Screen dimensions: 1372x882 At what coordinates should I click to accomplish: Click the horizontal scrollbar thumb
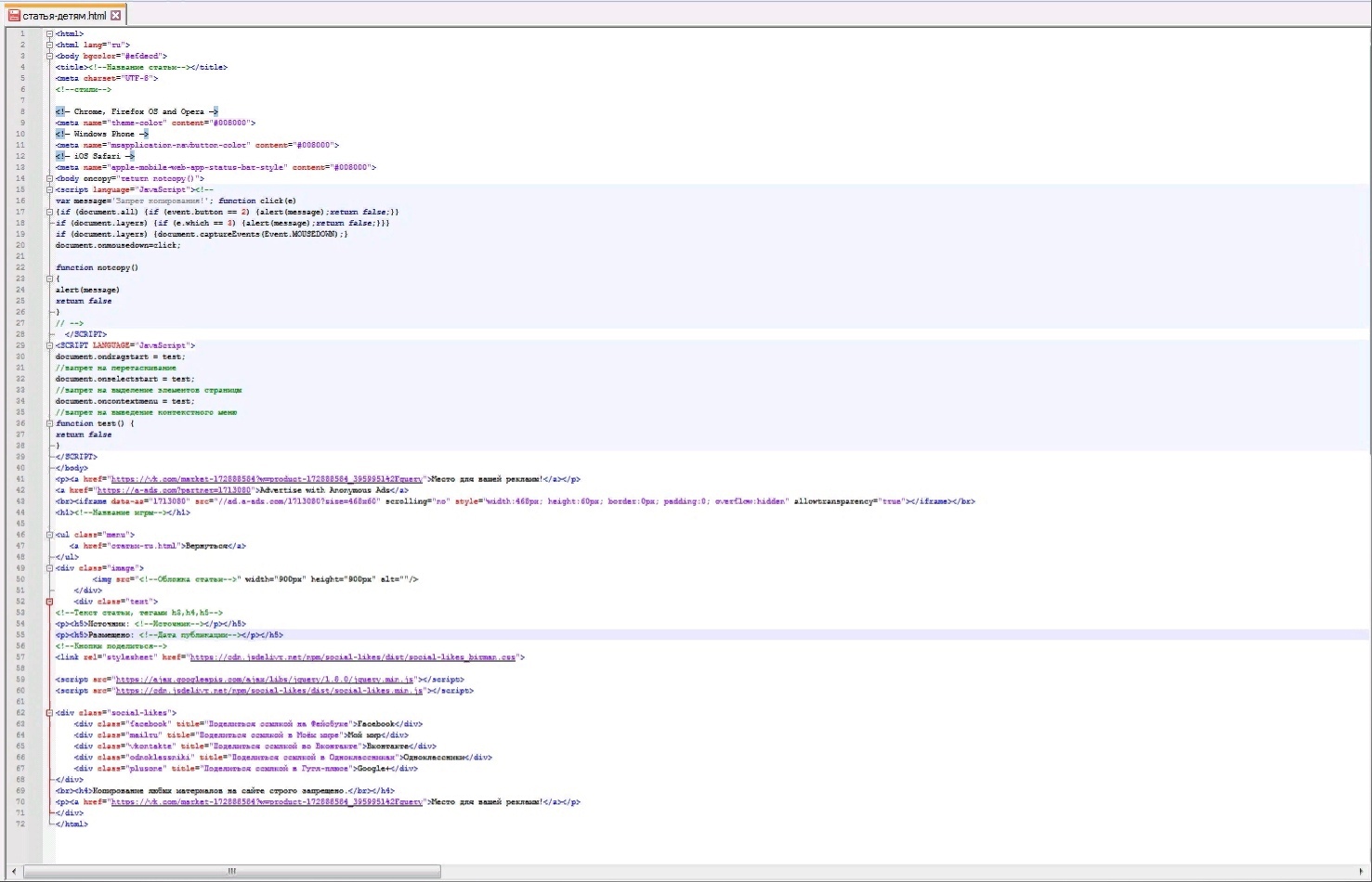[231, 871]
